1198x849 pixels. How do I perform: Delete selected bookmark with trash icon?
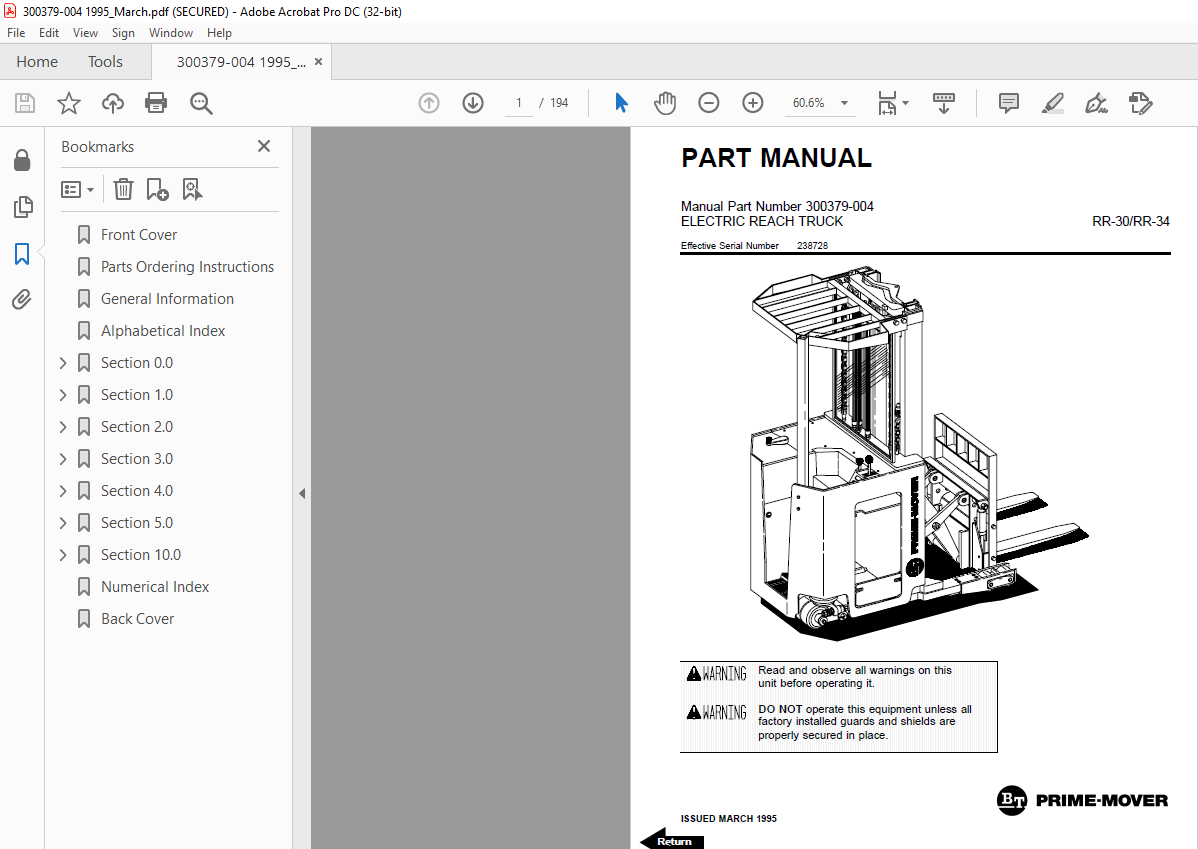(123, 189)
